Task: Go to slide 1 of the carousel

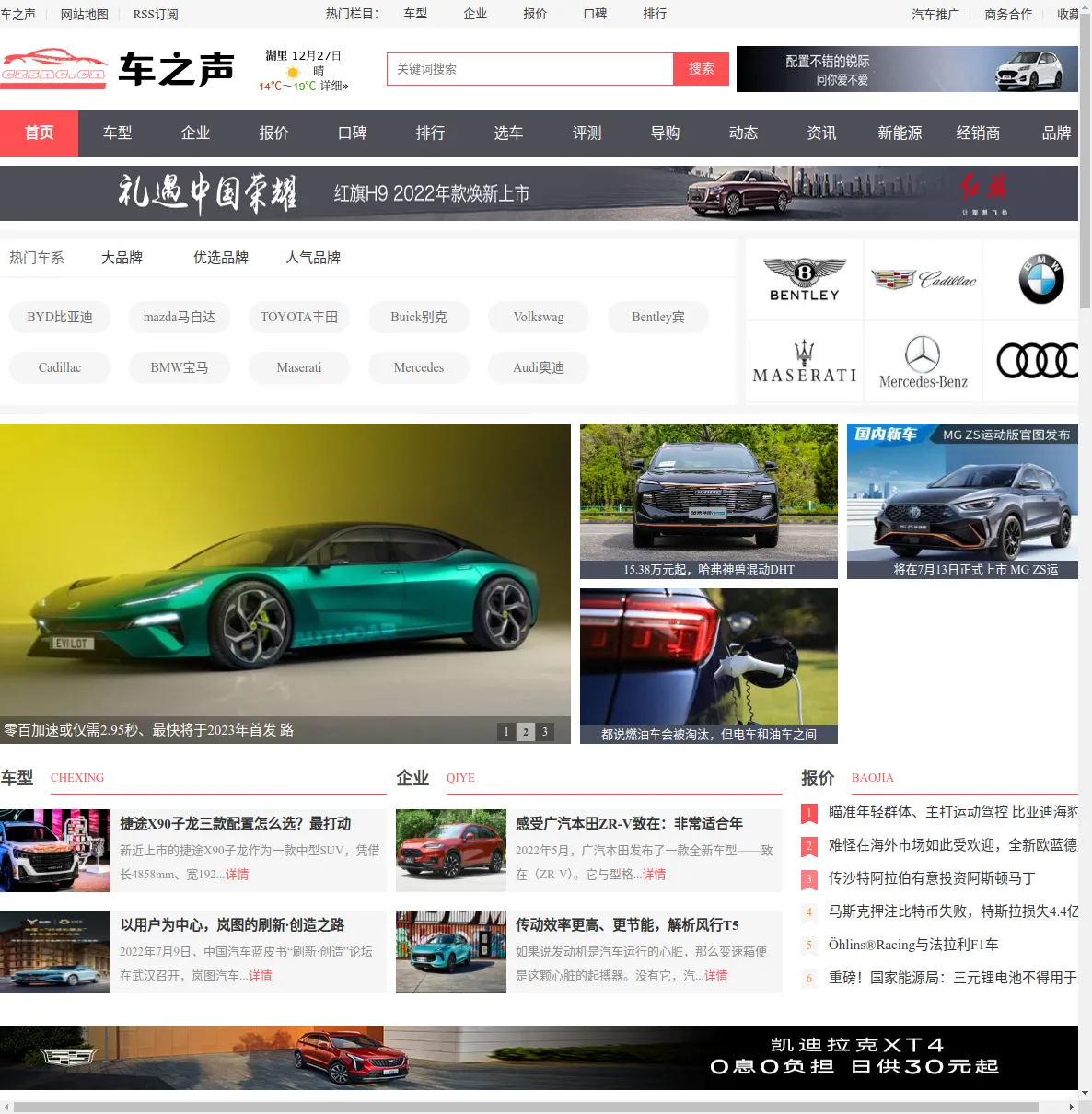Action: 506,732
